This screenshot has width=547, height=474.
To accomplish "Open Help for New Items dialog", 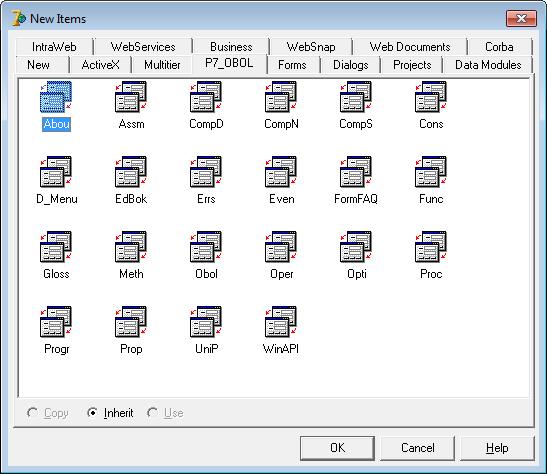I will [497, 448].
